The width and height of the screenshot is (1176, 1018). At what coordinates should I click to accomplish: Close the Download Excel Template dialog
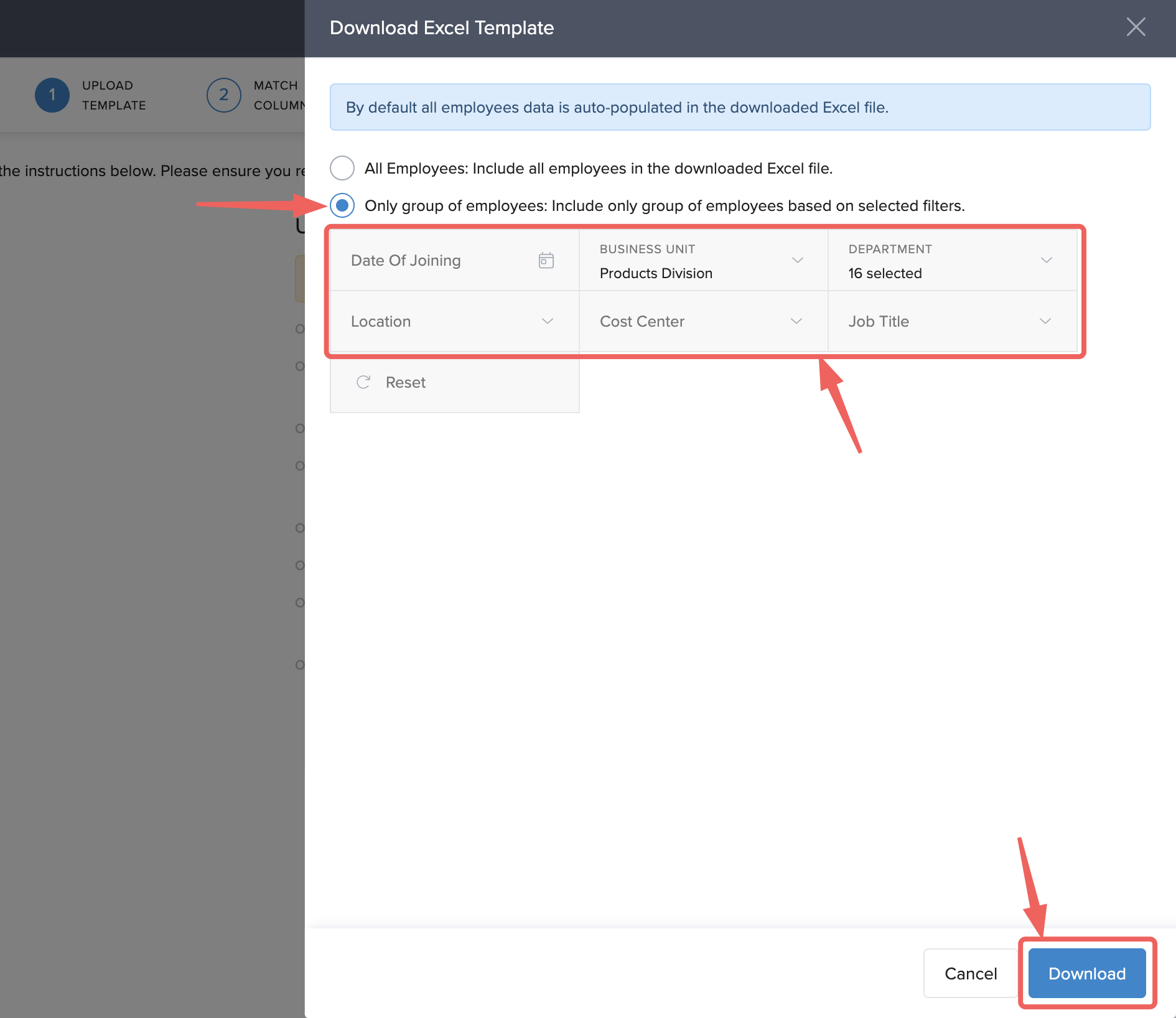pyautogui.click(x=1136, y=27)
